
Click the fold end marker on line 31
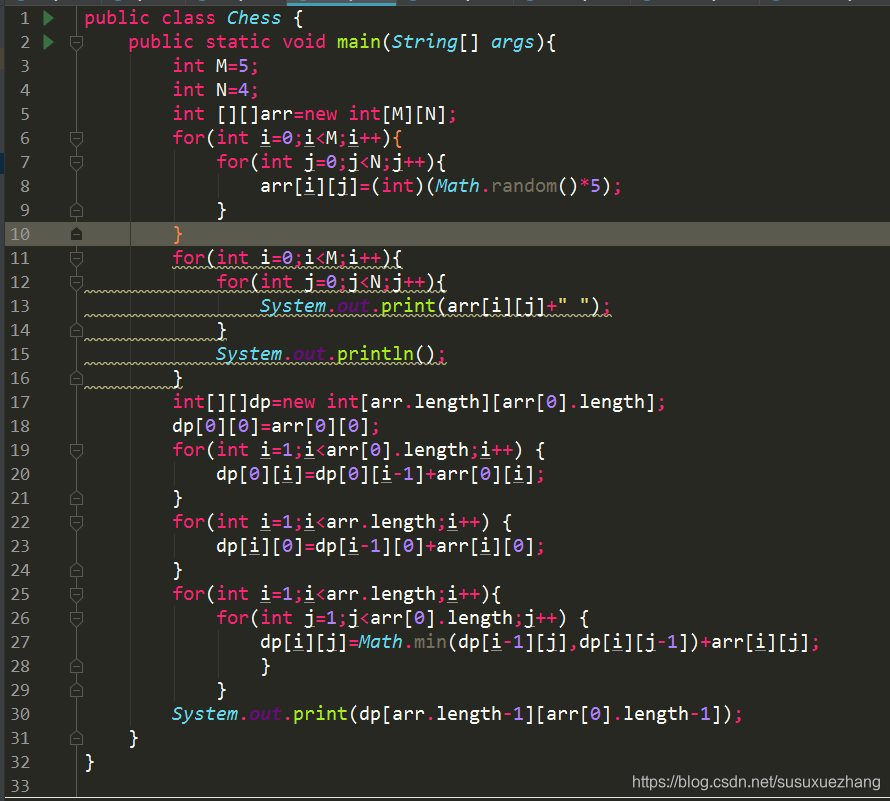click(x=76, y=738)
